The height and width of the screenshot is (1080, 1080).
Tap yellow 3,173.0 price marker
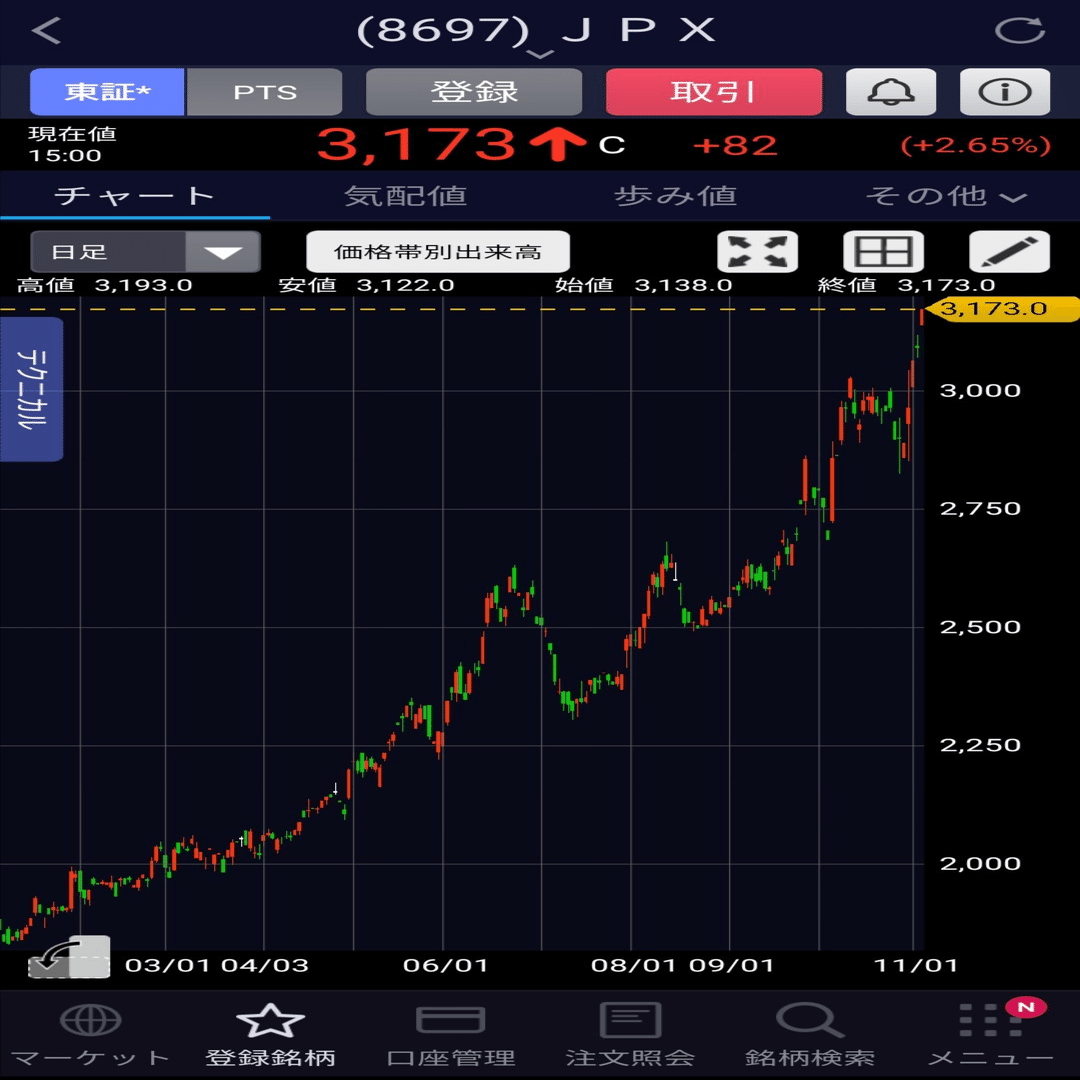pyautogui.click(x=1002, y=309)
